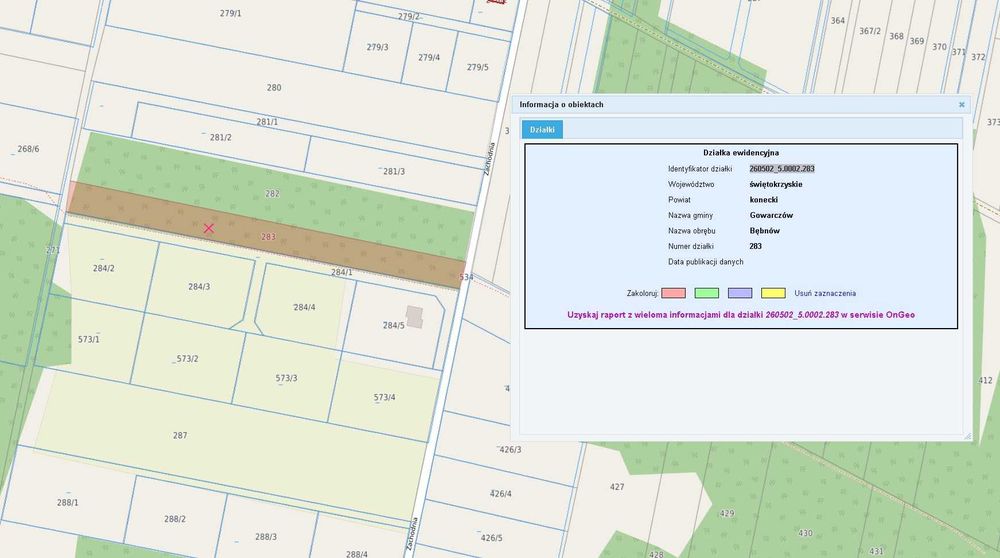Click parcel 279/4 on the map
Screen dimensions: 1000x558
coord(429,57)
